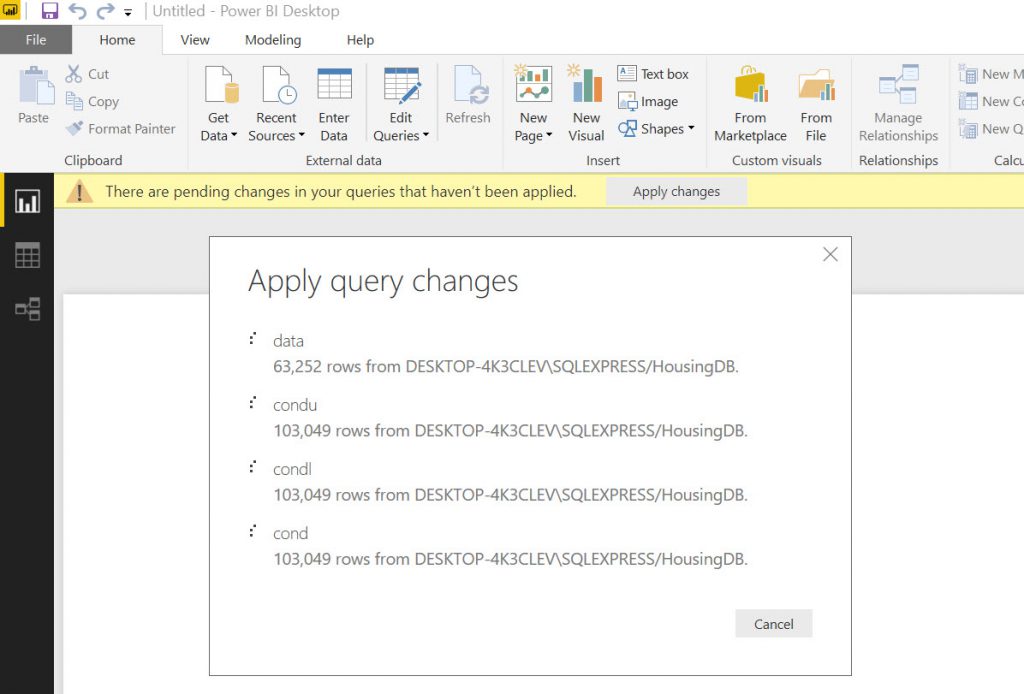Expand the Get Data dropdown
The height and width of the screenshot is (694, 1024).
coord(219,135)
